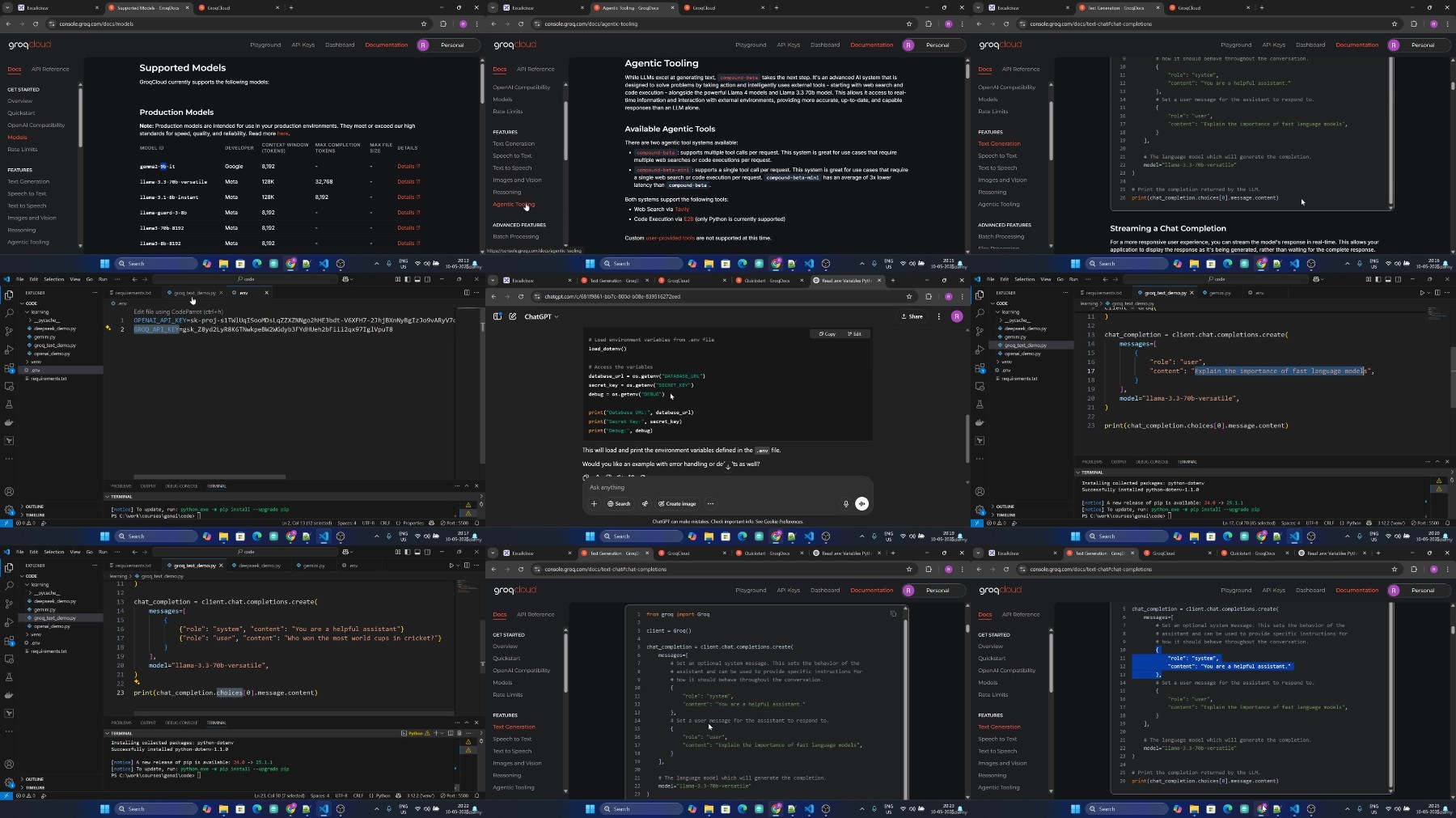1456x818 pixels.
Task: Toggle Panel in VS Code with highlighted 'Explain' text
Action: point(1387,279)
